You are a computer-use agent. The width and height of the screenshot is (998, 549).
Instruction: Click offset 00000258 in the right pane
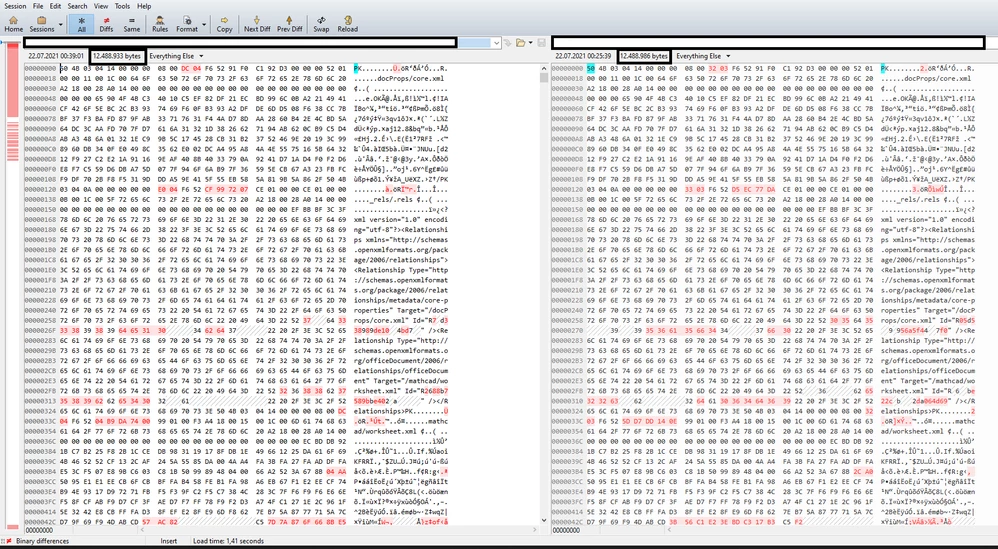tap(567, 321)
